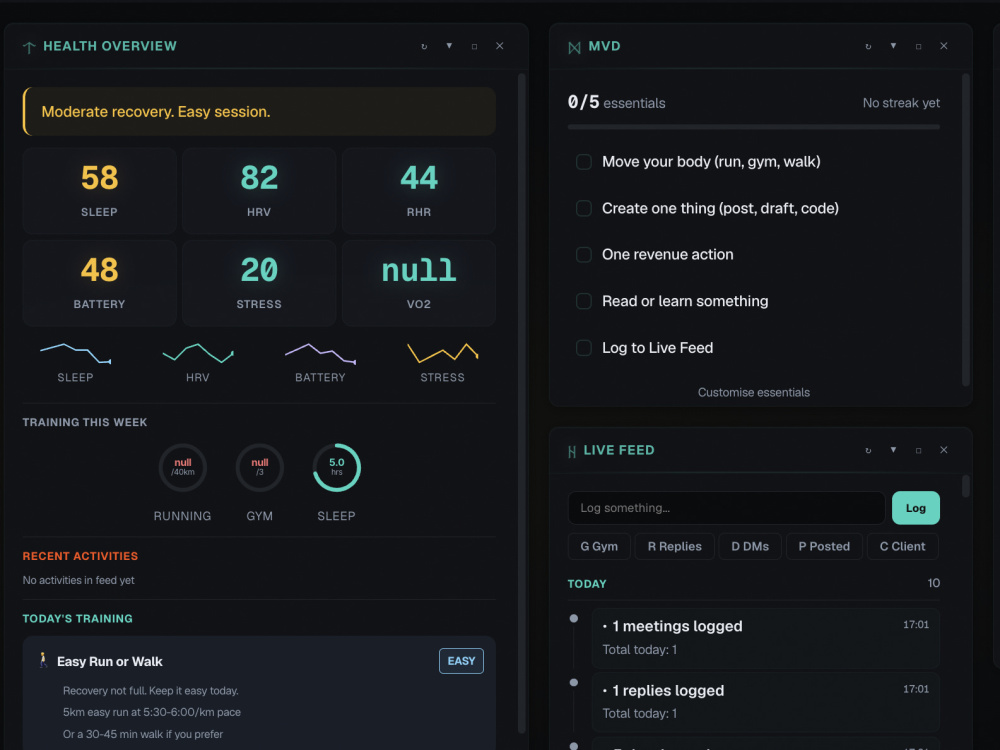Click 'Moderate recovery. Easy session.' banner

coord(259,112)
